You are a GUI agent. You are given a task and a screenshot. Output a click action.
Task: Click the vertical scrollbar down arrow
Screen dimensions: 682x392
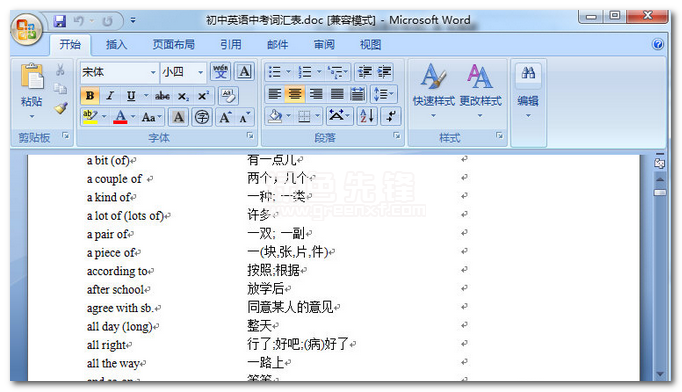660,374
